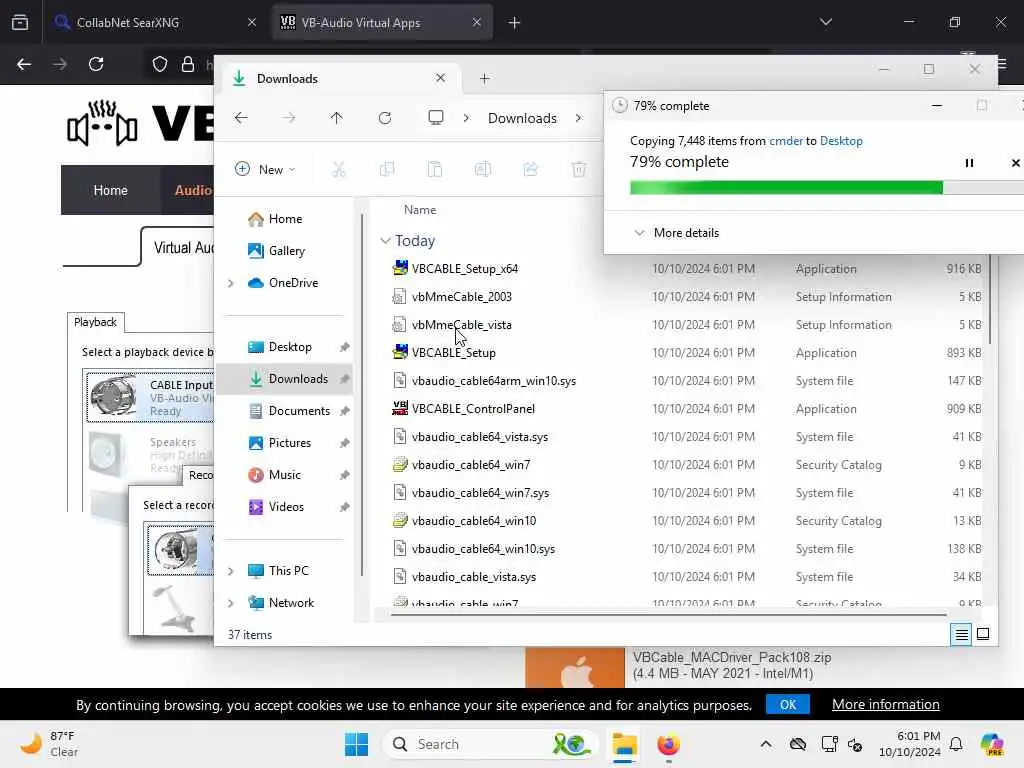
Task: Click the padlock site security icon
Action: 187,64
